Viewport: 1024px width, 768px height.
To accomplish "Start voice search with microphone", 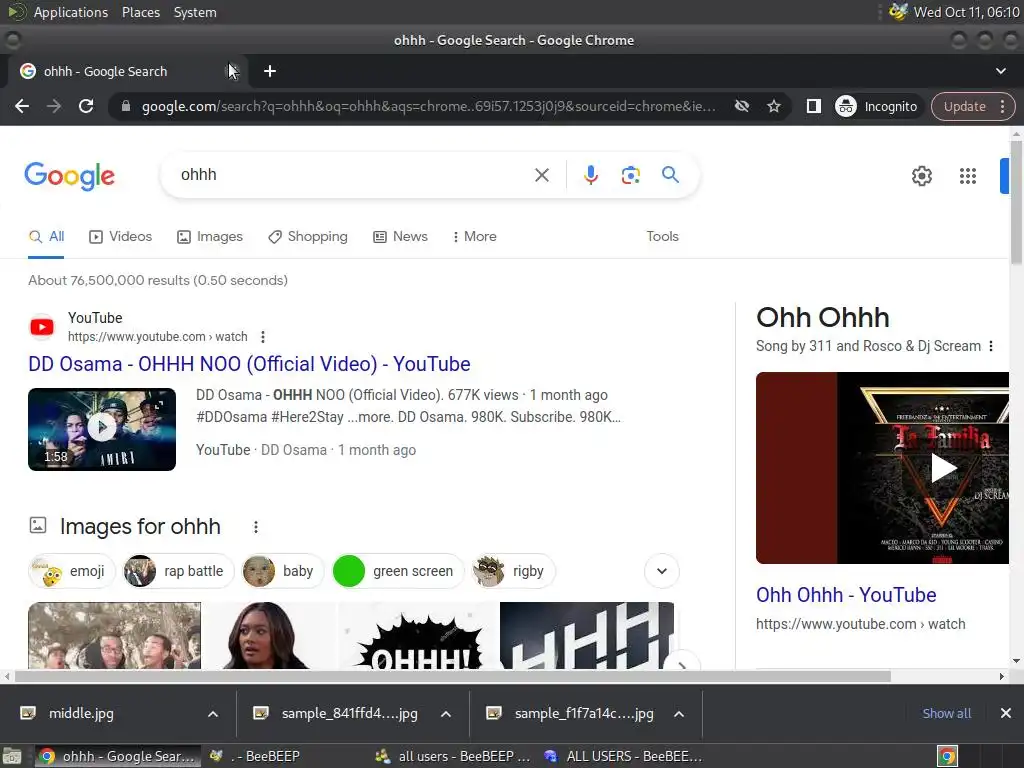I will point(590,175).
